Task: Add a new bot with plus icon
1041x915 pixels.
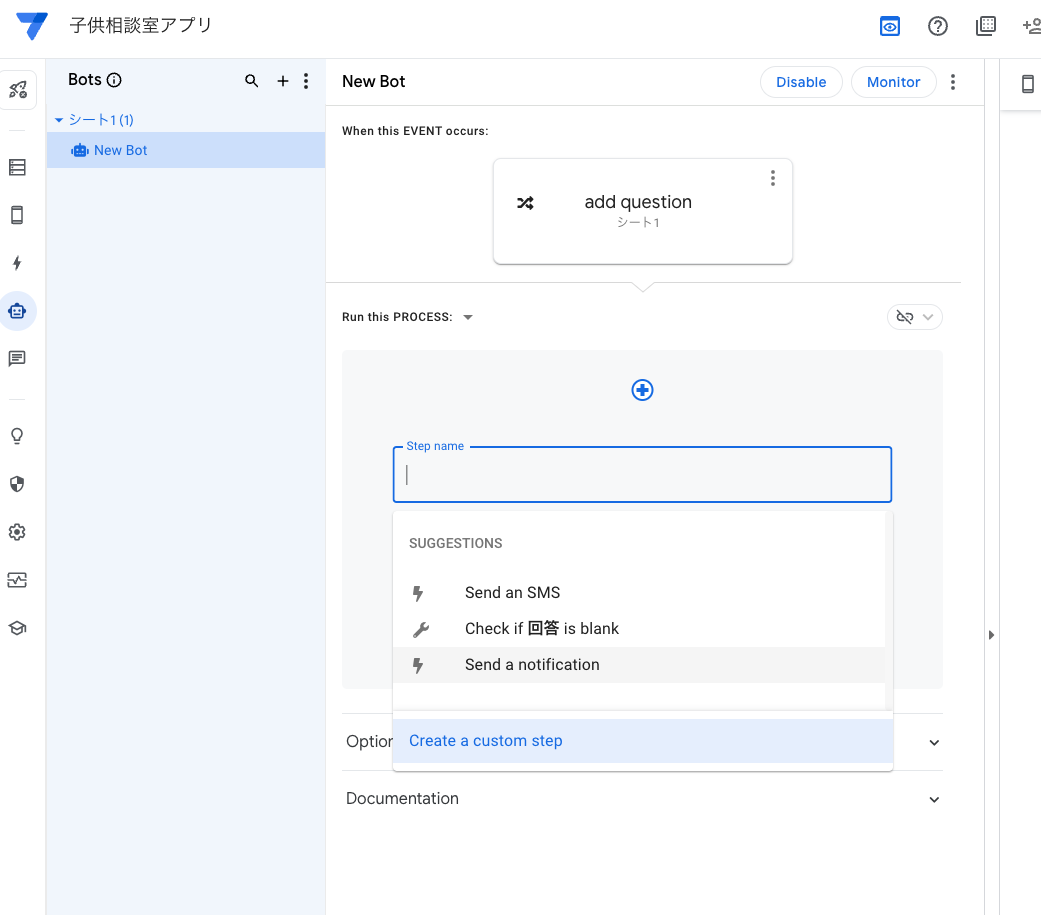Action: click(283, 81)
